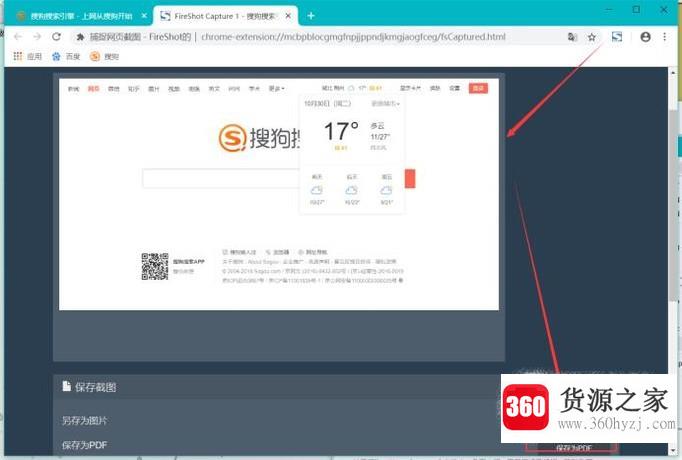Click the captured Sogou page thumbnail
This screenshot has height=460, width=682.
pyautogui.click(x=279, y=194)
